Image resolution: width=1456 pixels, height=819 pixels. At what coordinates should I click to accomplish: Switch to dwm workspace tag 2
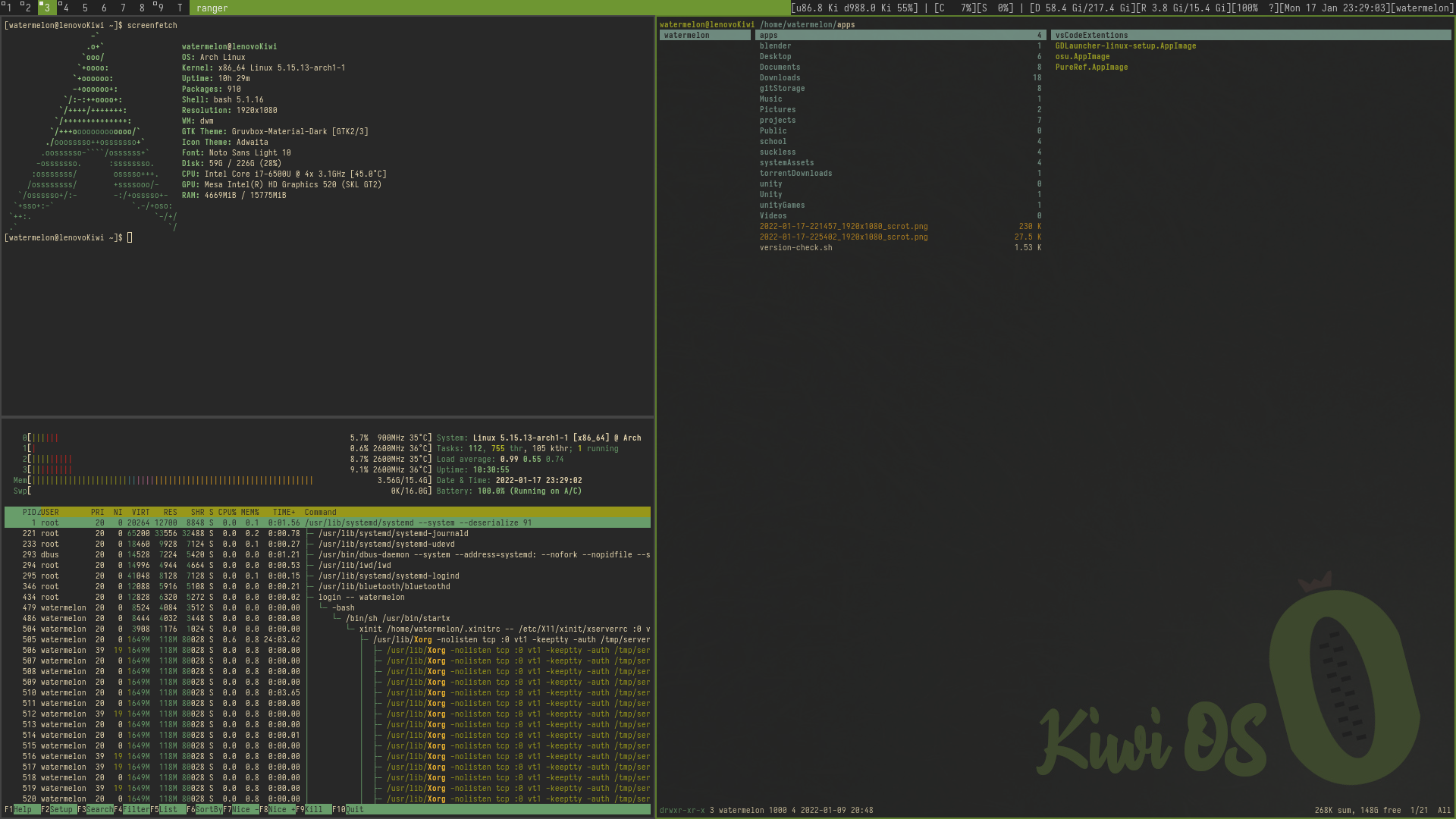pos(28,8)
